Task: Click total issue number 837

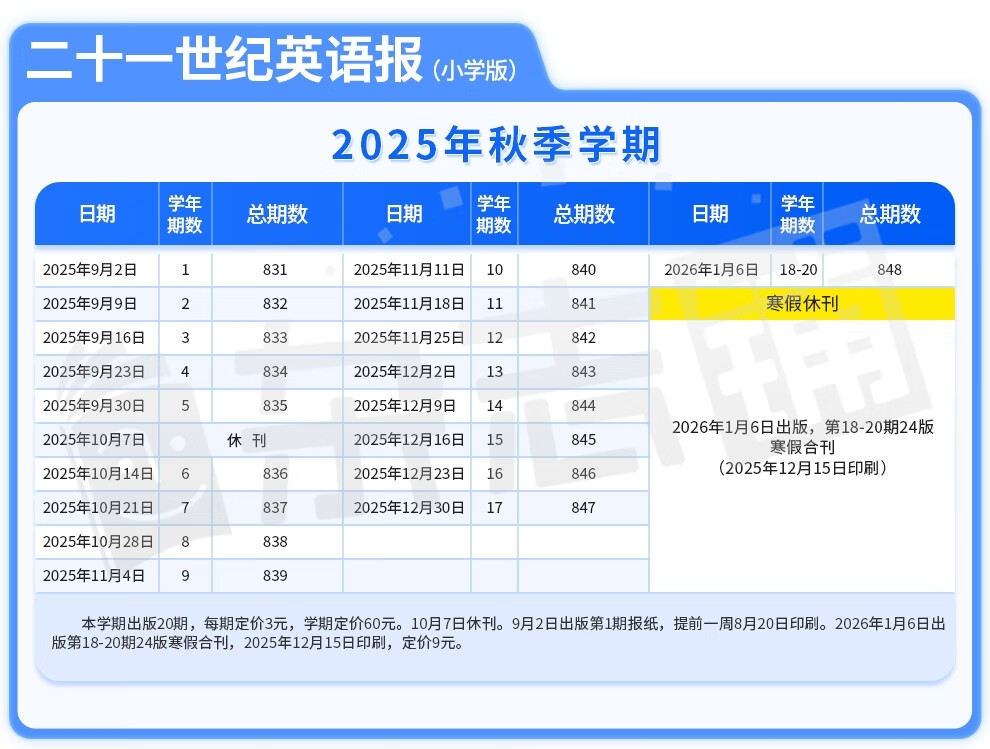Action: [x=275, y=508]
